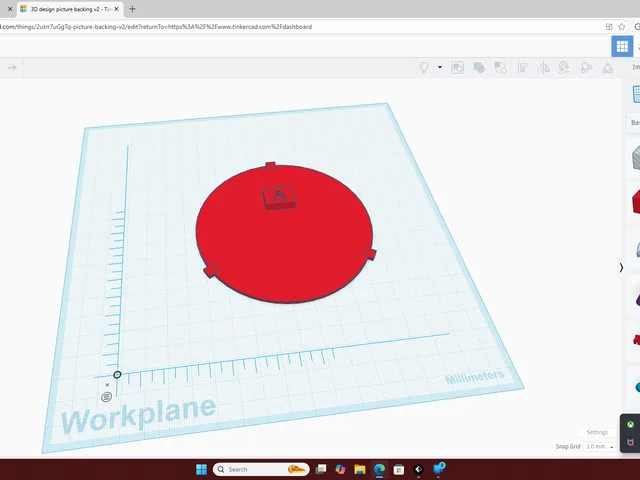Click the red icon below the Xbox icon
Screen dimensions: 640x480
click(631, 443)
